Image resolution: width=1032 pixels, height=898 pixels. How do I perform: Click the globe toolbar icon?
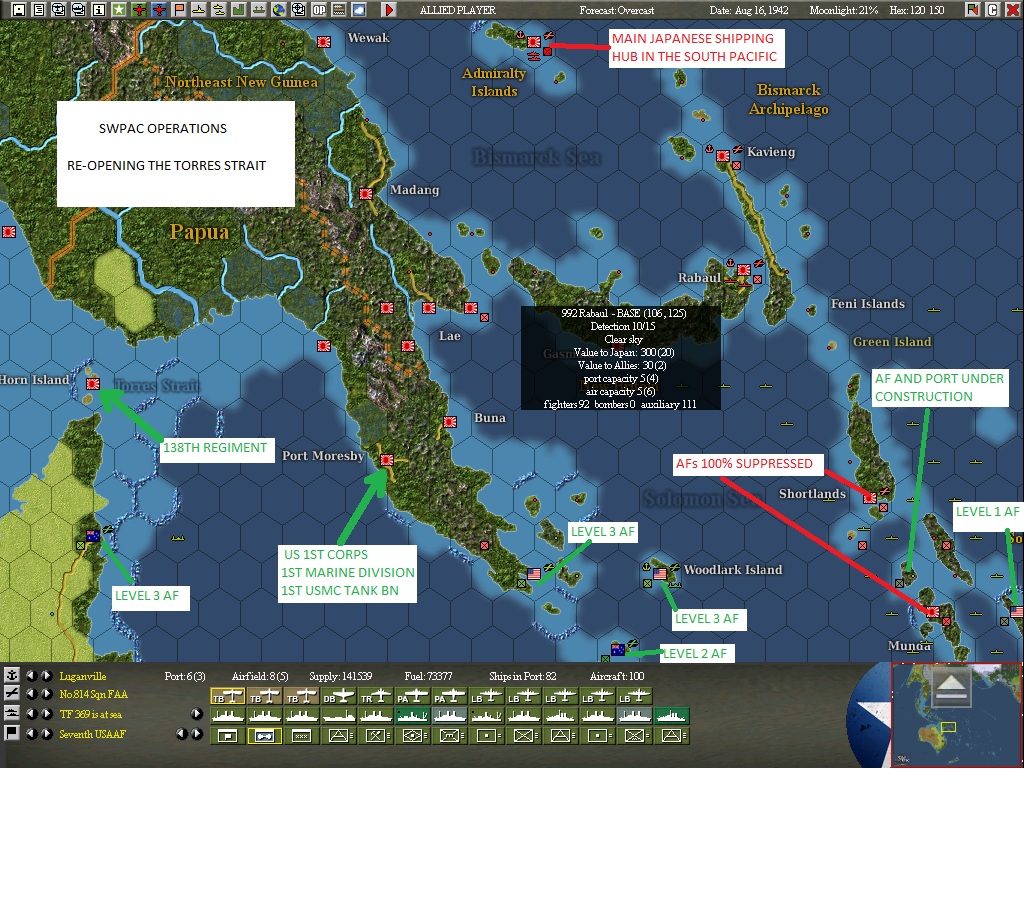click(278, 9)
